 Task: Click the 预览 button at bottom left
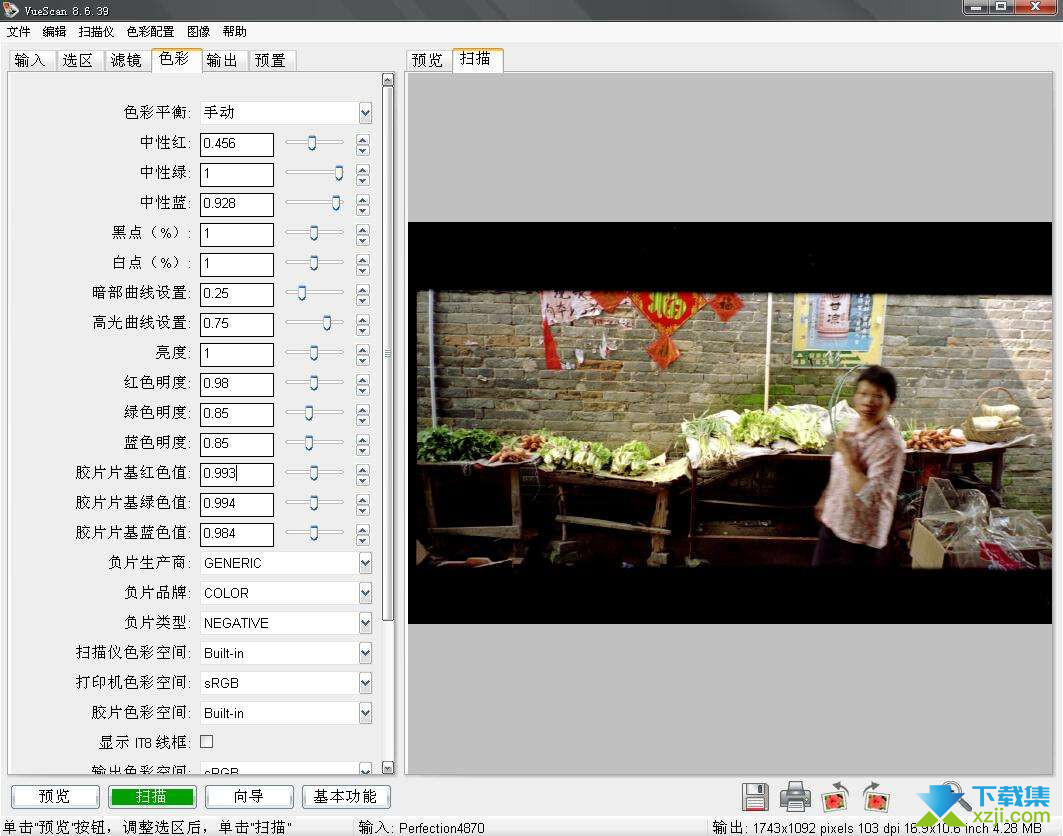pos(55,796)
